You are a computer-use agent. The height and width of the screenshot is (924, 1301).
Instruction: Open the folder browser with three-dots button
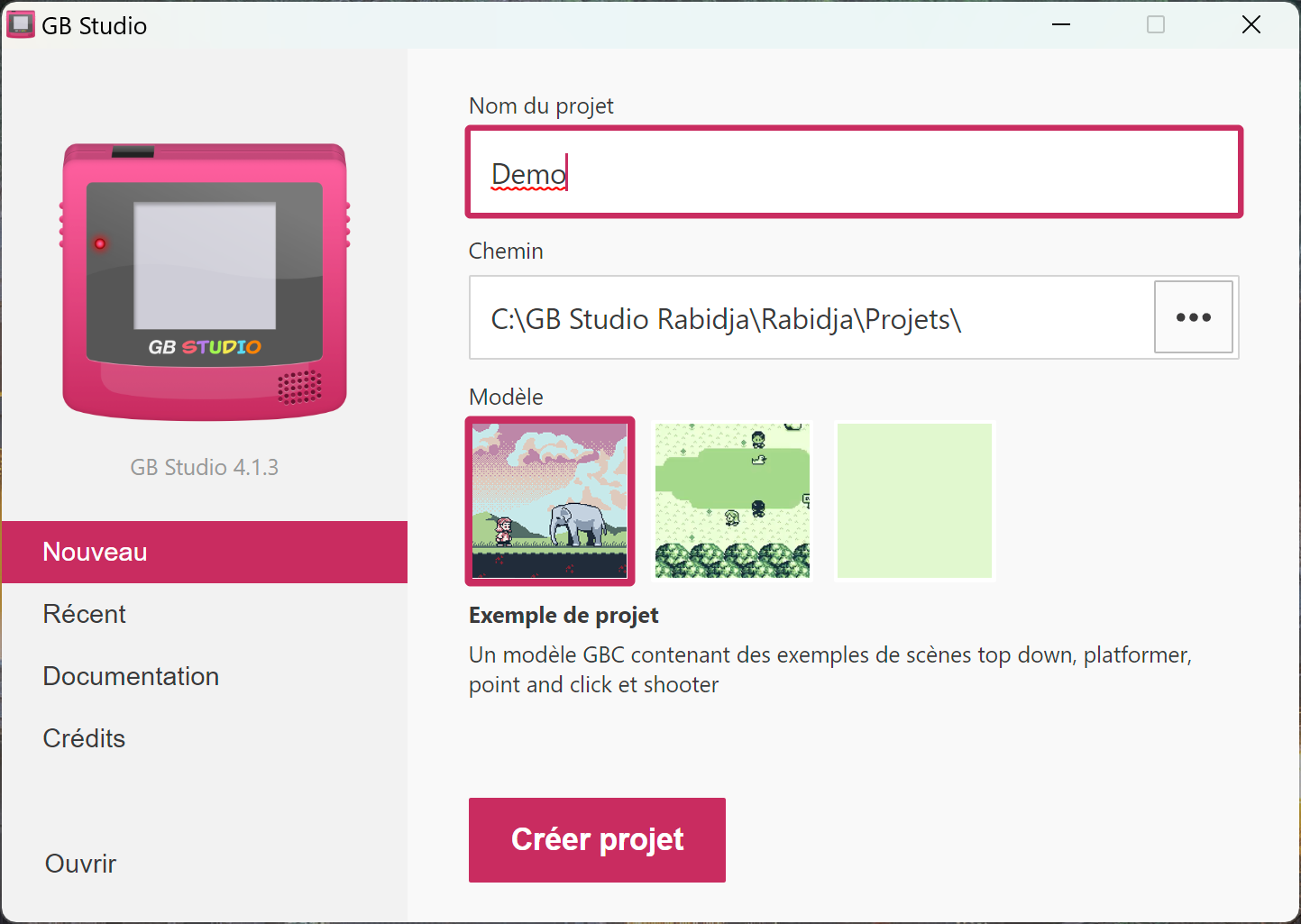(1193, 317)
